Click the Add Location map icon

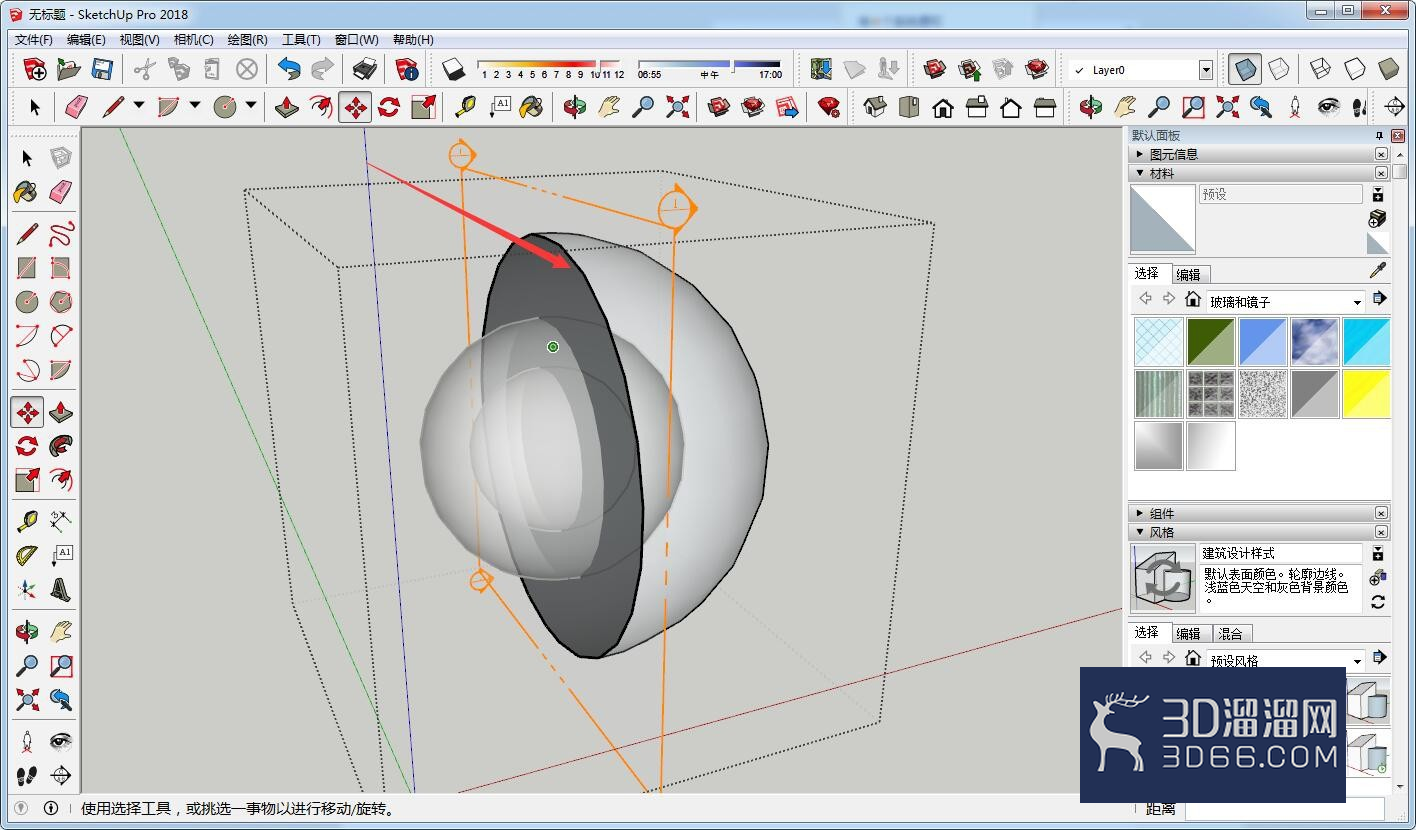click(x=821, y=69)
